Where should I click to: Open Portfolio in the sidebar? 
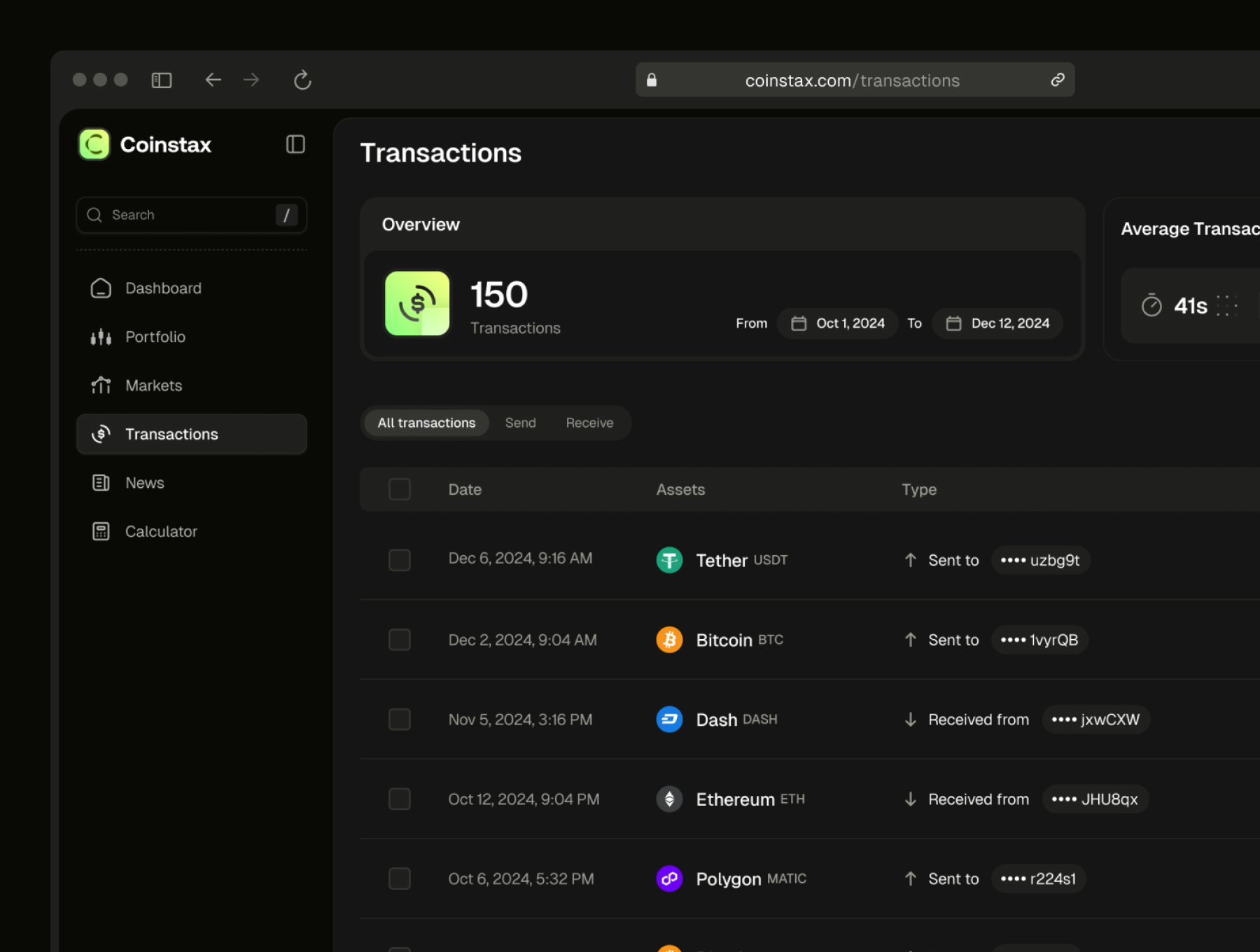pos(191,337)
